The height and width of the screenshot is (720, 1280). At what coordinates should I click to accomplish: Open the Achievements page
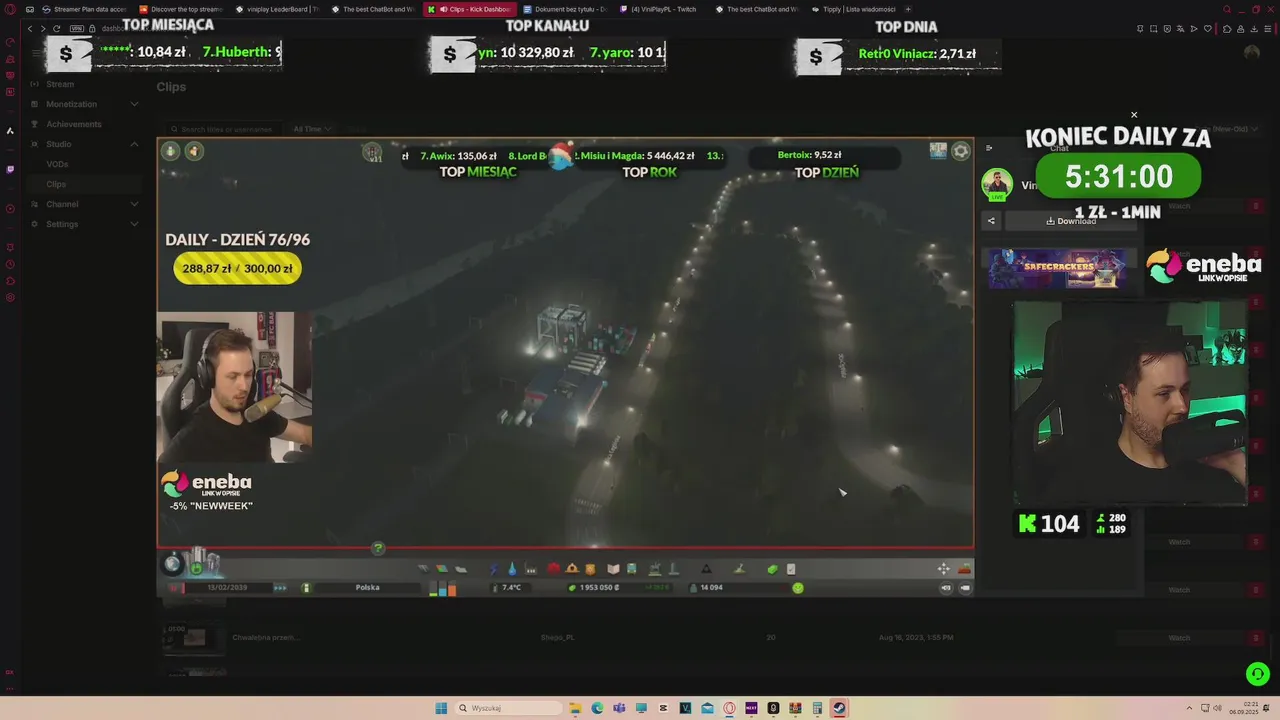click(74, 124)
